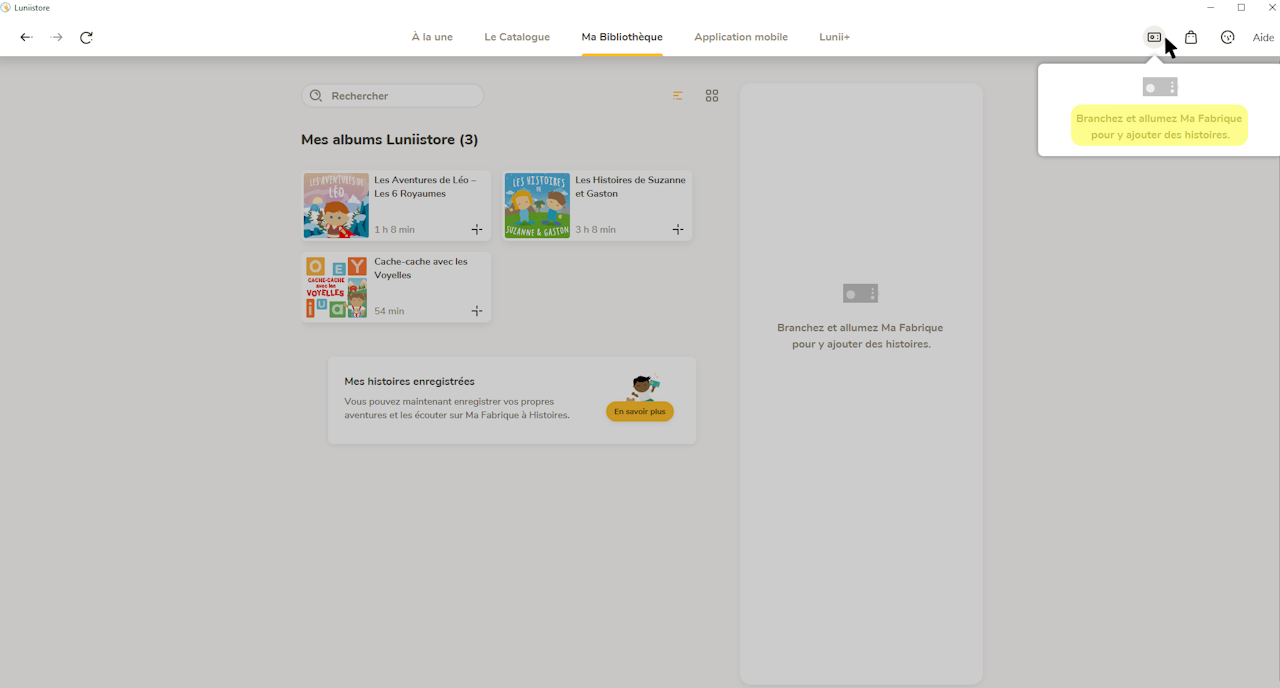Select the Cache-cache avec les Voyelles cover

point(336,287)
